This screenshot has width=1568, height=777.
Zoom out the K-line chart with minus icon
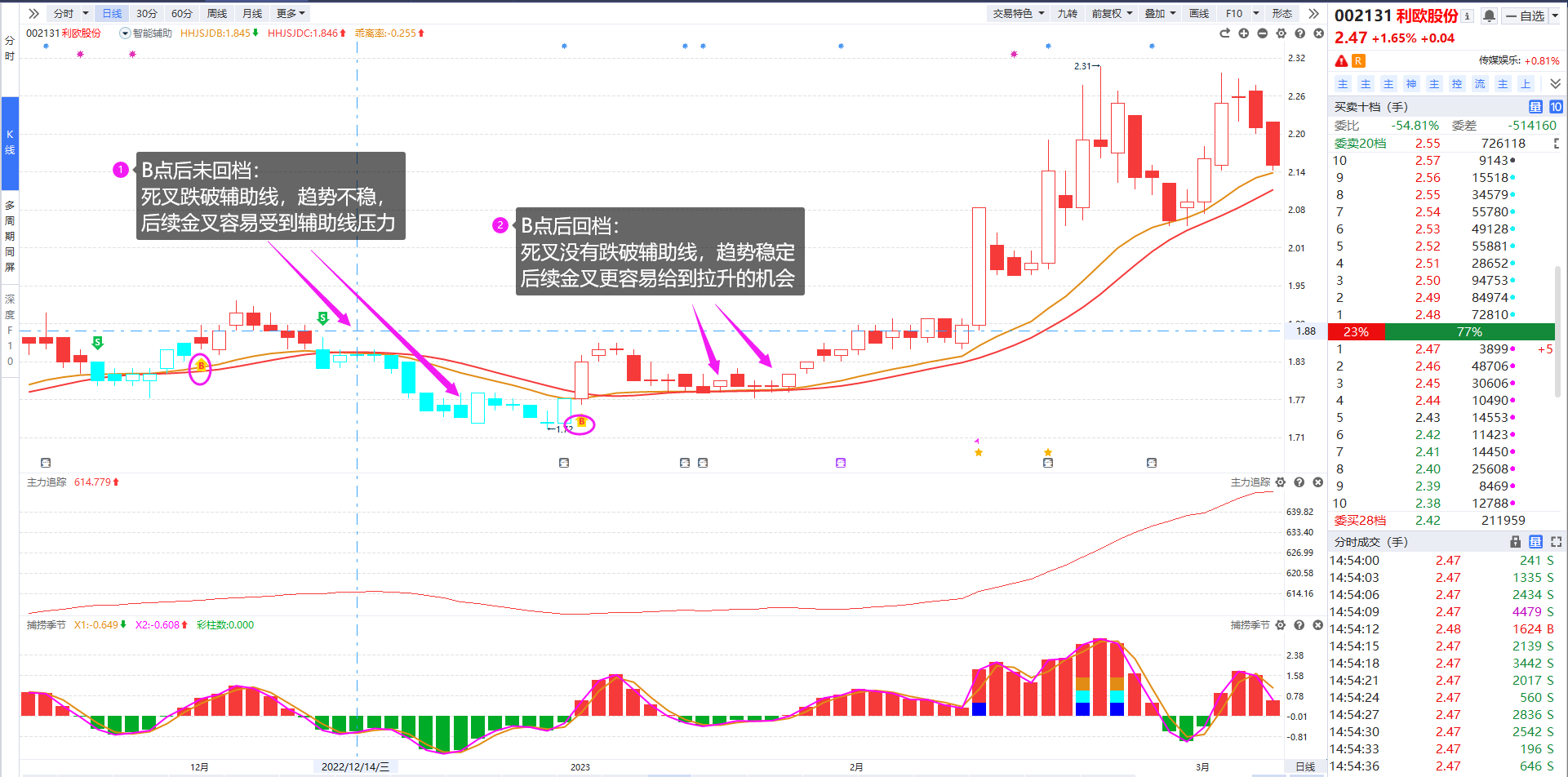coord(1262,33)
